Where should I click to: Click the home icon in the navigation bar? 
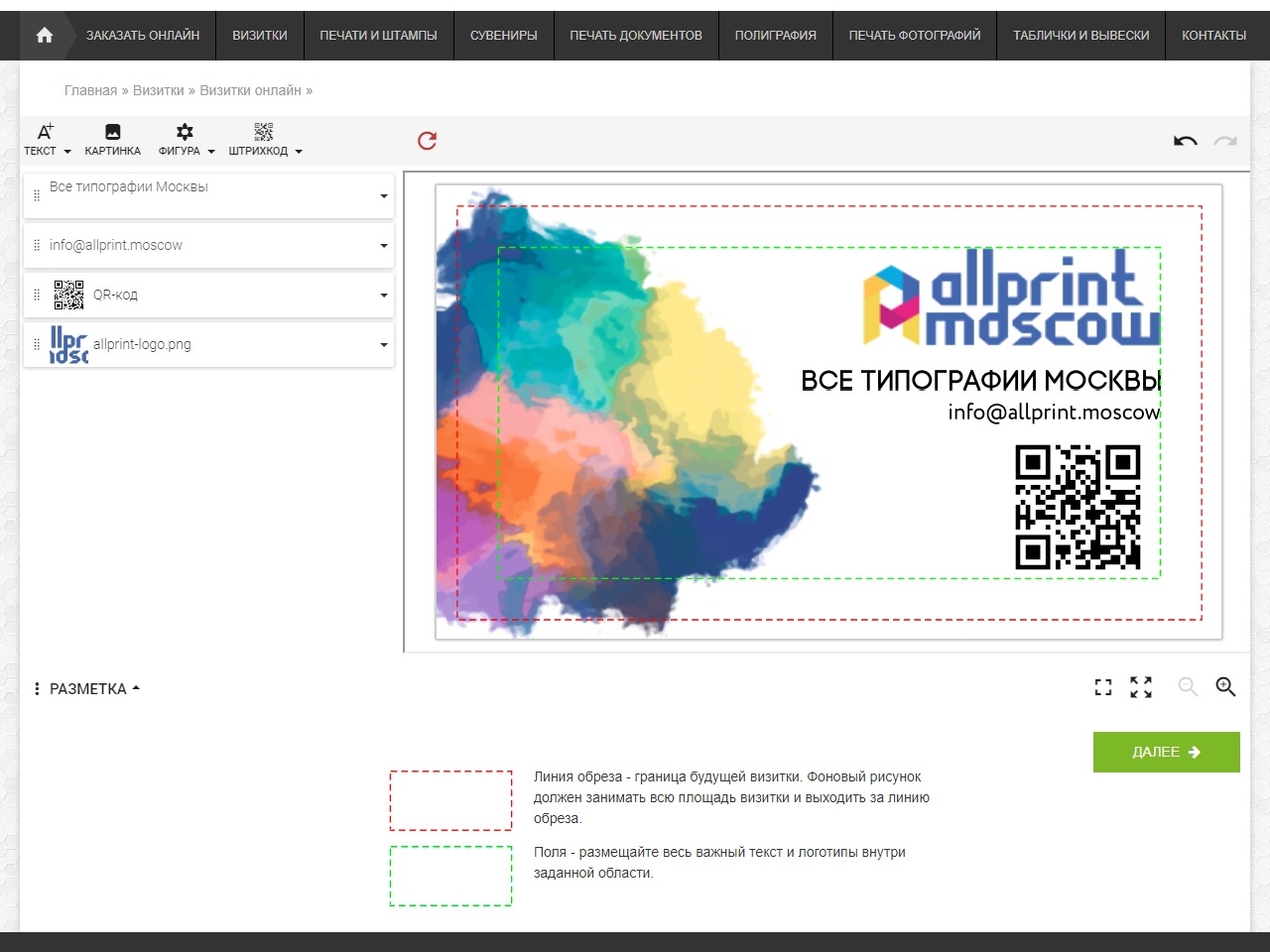point(44,35)
